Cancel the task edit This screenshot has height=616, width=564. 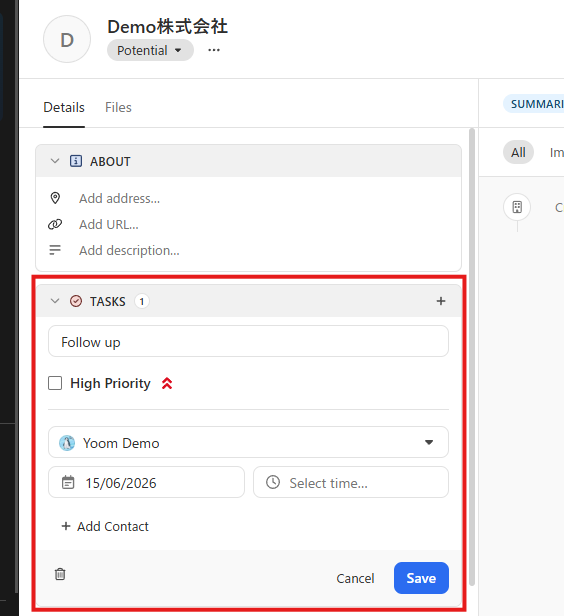click(355, 578)
